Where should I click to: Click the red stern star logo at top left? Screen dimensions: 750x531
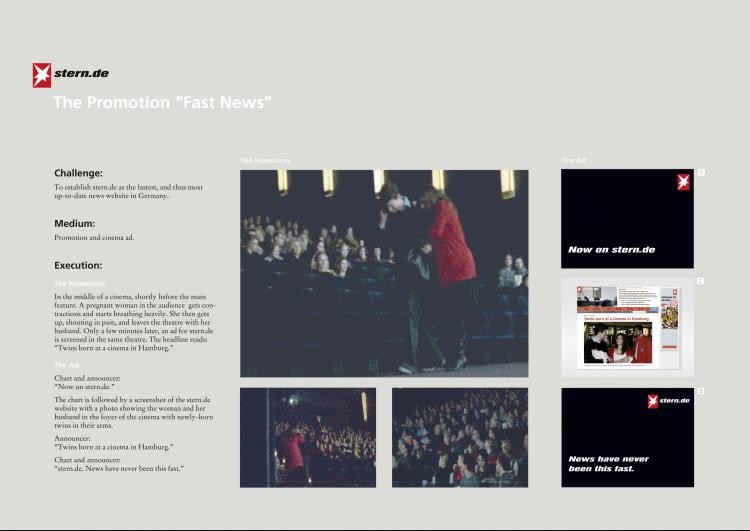pyautogui.click(x=42, y=75)
